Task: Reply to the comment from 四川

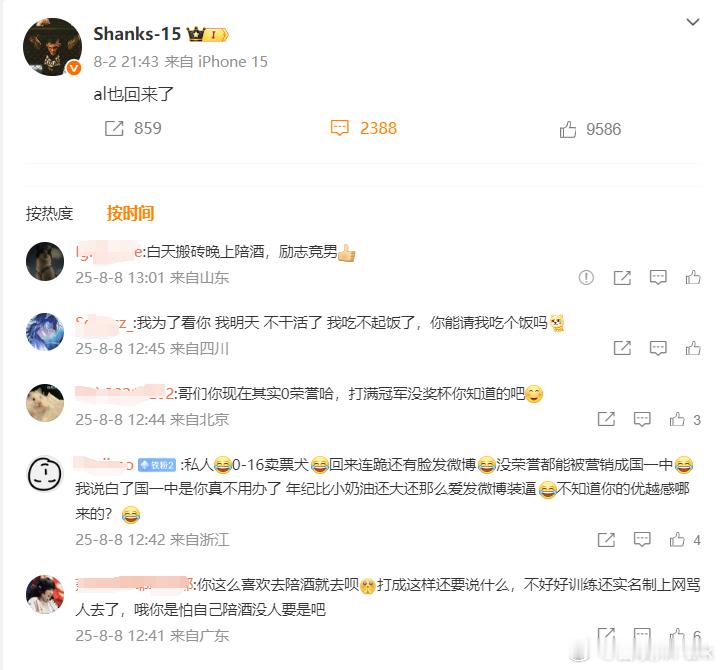Action: pos(658,348)
